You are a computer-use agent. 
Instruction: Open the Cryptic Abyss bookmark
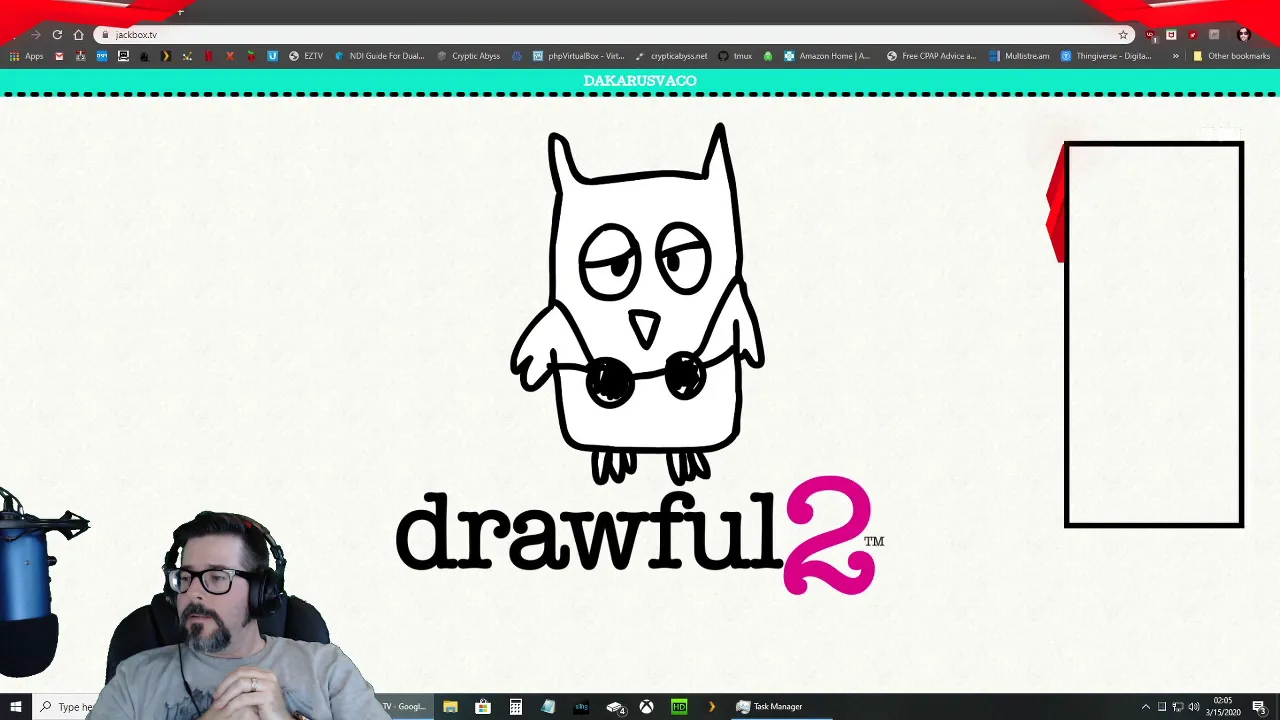[468, 56]
